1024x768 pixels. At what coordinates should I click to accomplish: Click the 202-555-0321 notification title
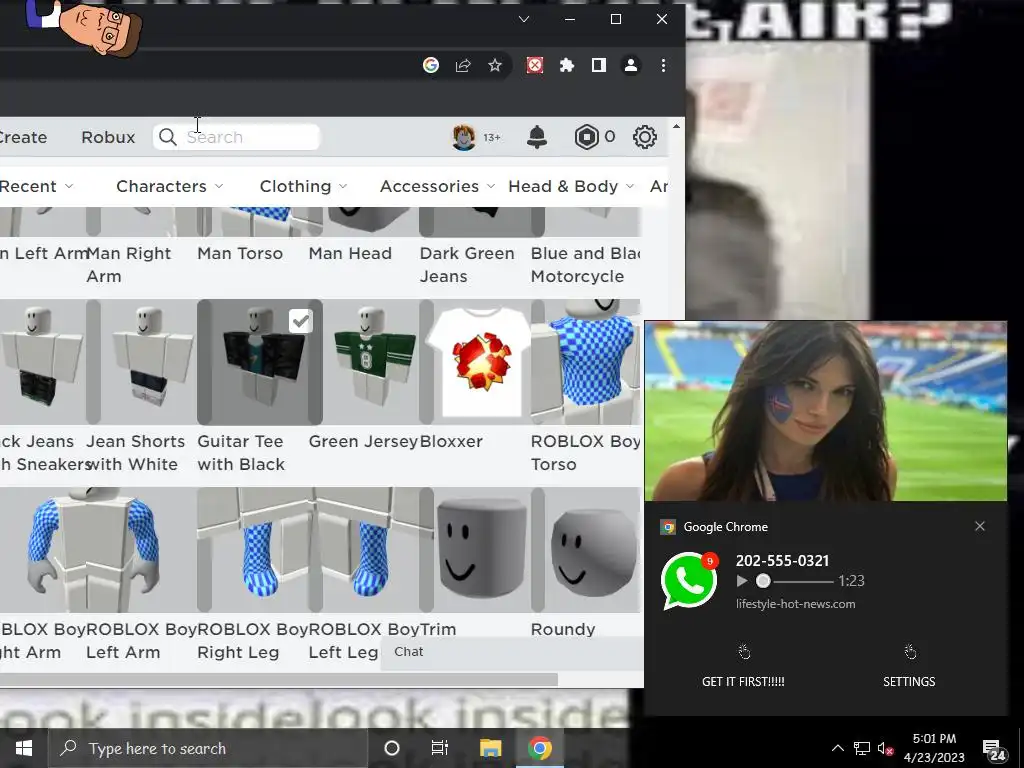[782, 560]
